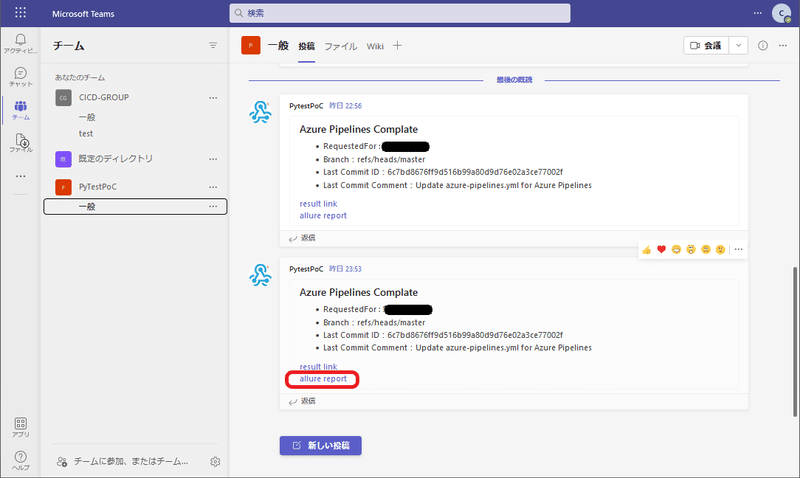Open result link in 22:56 message

pyautogui.click(x=318, y=204)
